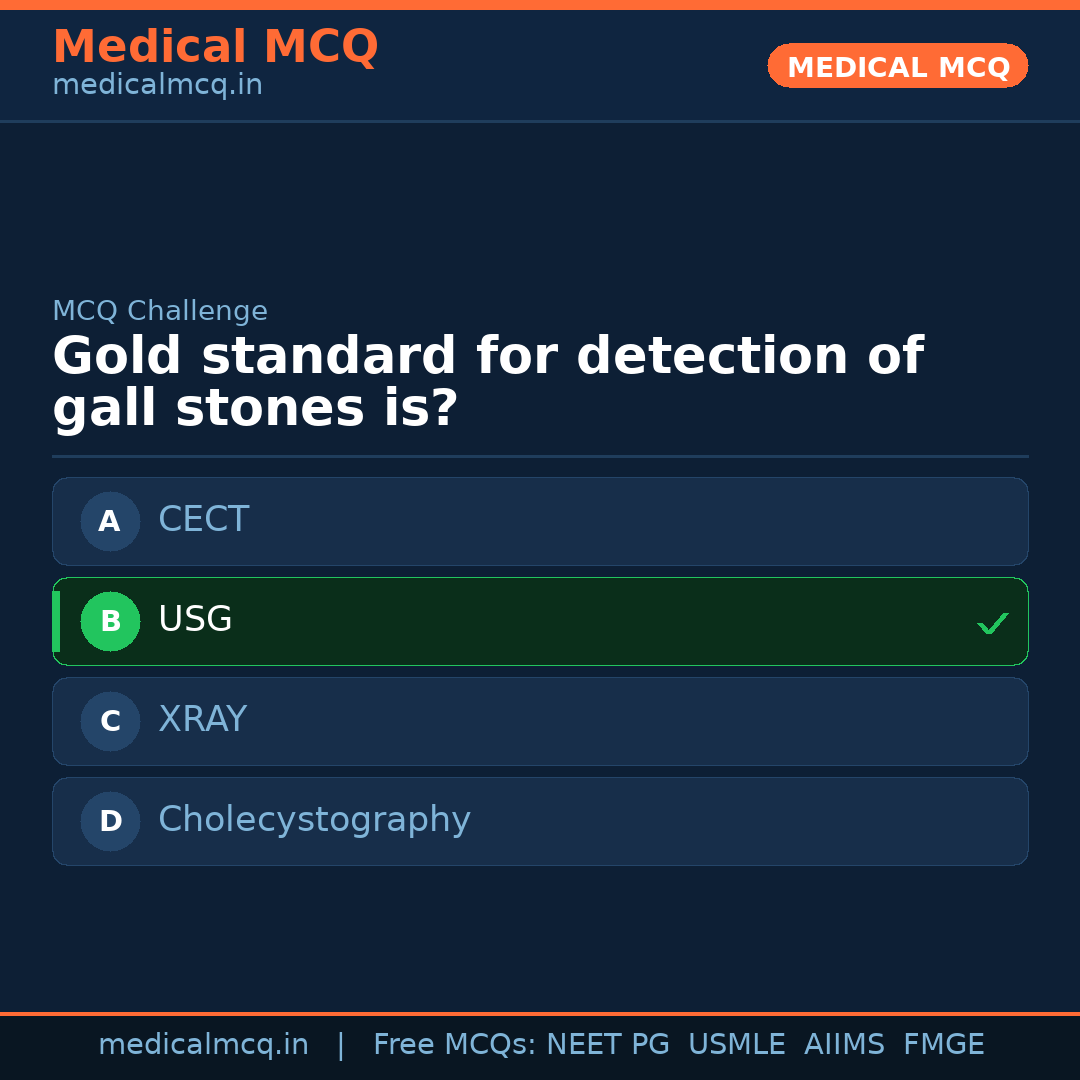This screenshot has height=1080, width=1080.
Task: Click the D badge beside Cholecystography
Action: 110,821
